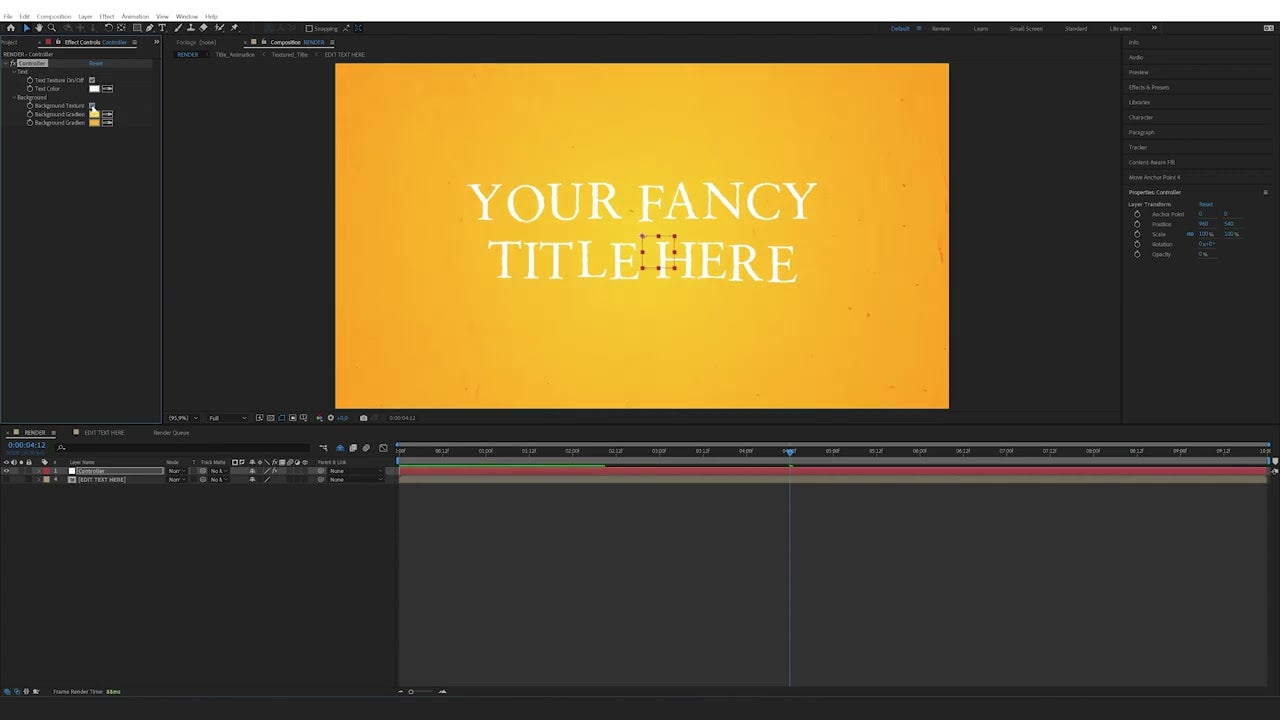Select the Hand tool

[x=39, y=28]
